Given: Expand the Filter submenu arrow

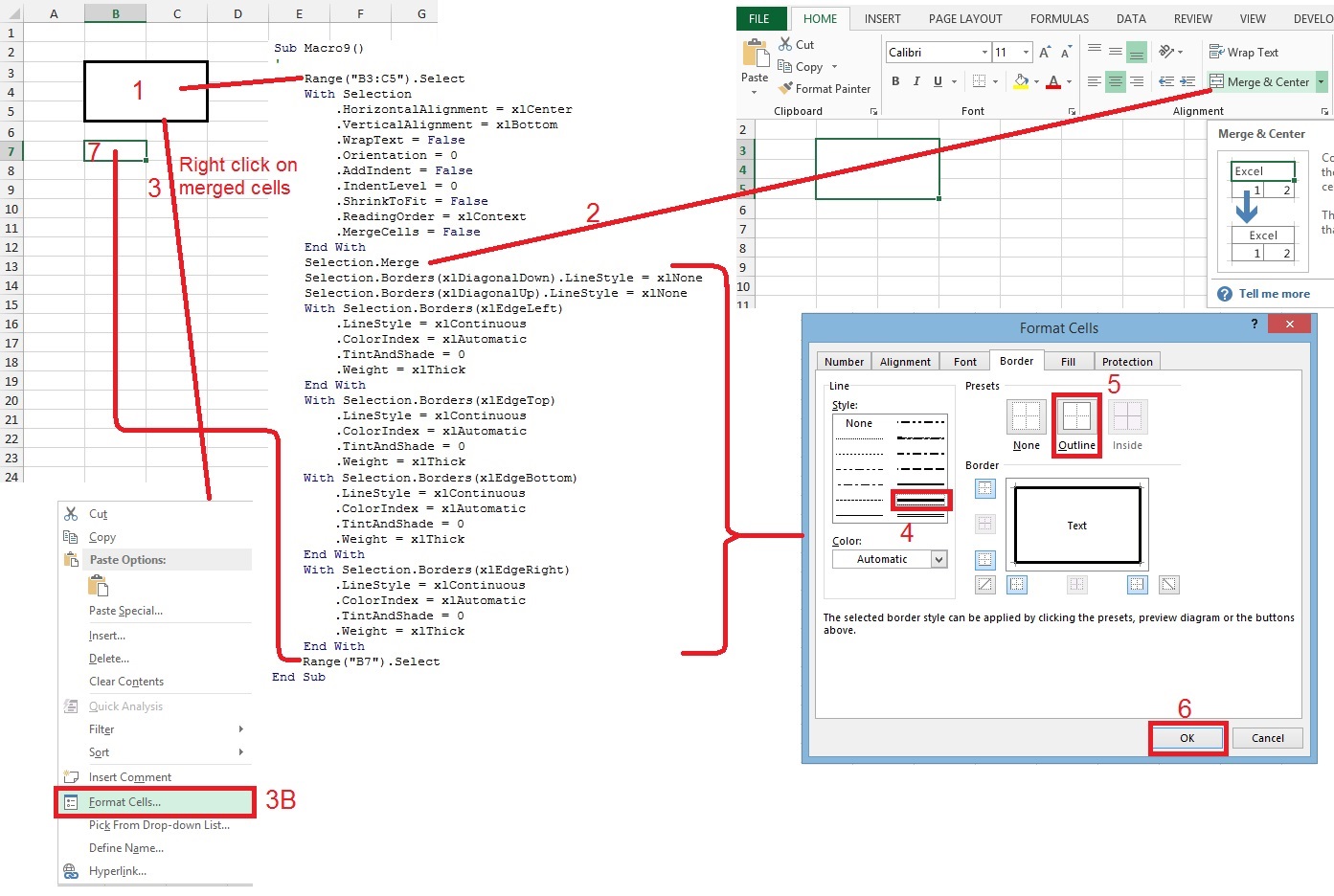Looking at the screenshot, I should (x=240, y=729).
